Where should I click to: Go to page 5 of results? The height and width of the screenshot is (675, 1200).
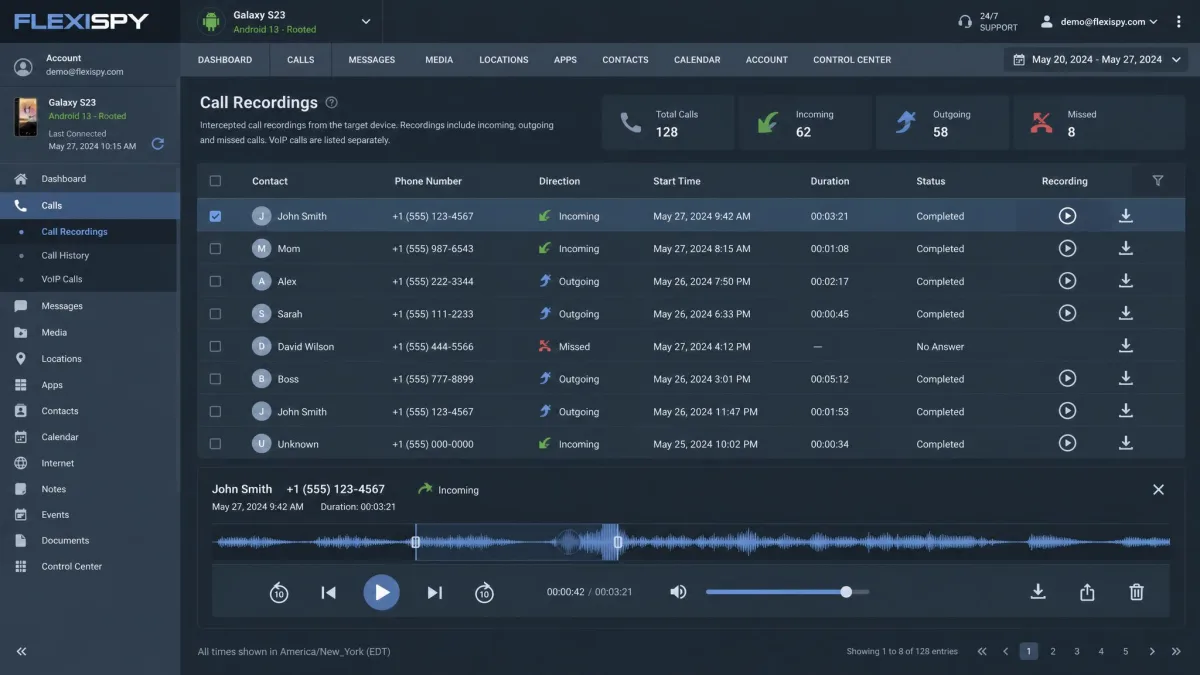(1125, 651)
